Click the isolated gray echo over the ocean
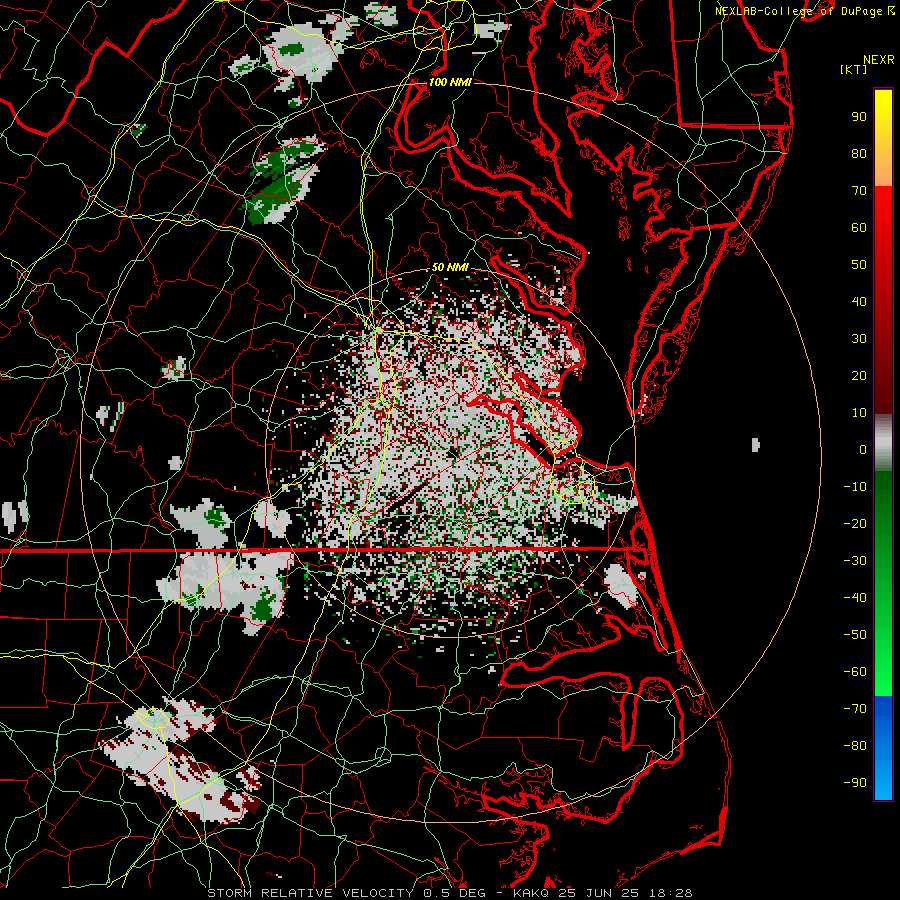 [756, 444]
